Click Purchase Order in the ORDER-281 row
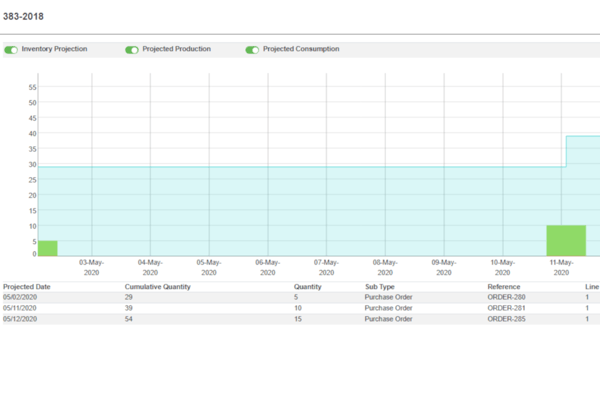This screenshot has height=400, width=600. (x=388, y=308)
